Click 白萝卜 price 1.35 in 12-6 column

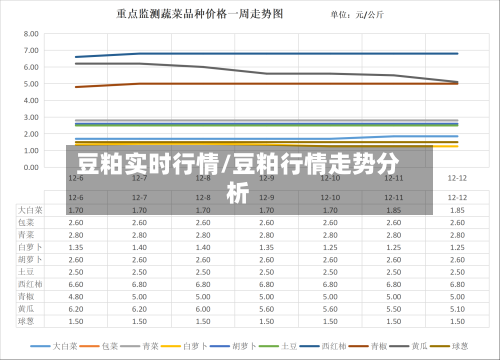tap(76, 248)
